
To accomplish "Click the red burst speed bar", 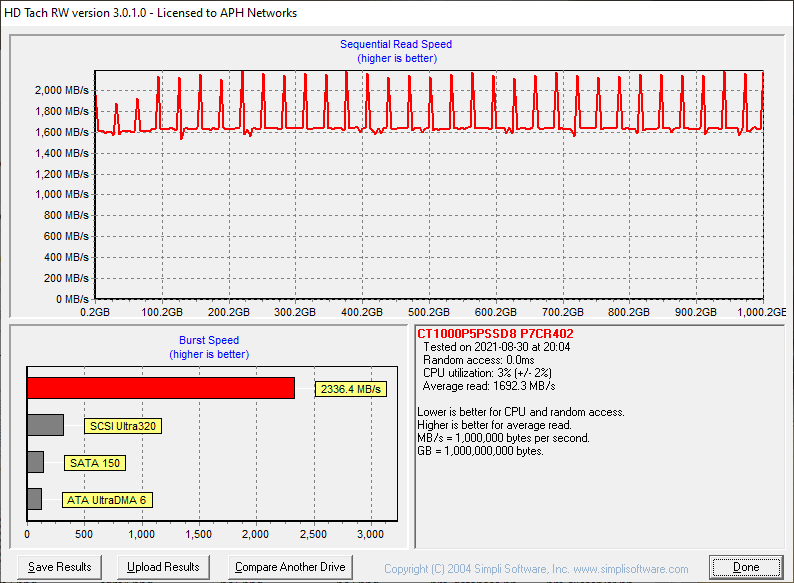I will 160,388.
